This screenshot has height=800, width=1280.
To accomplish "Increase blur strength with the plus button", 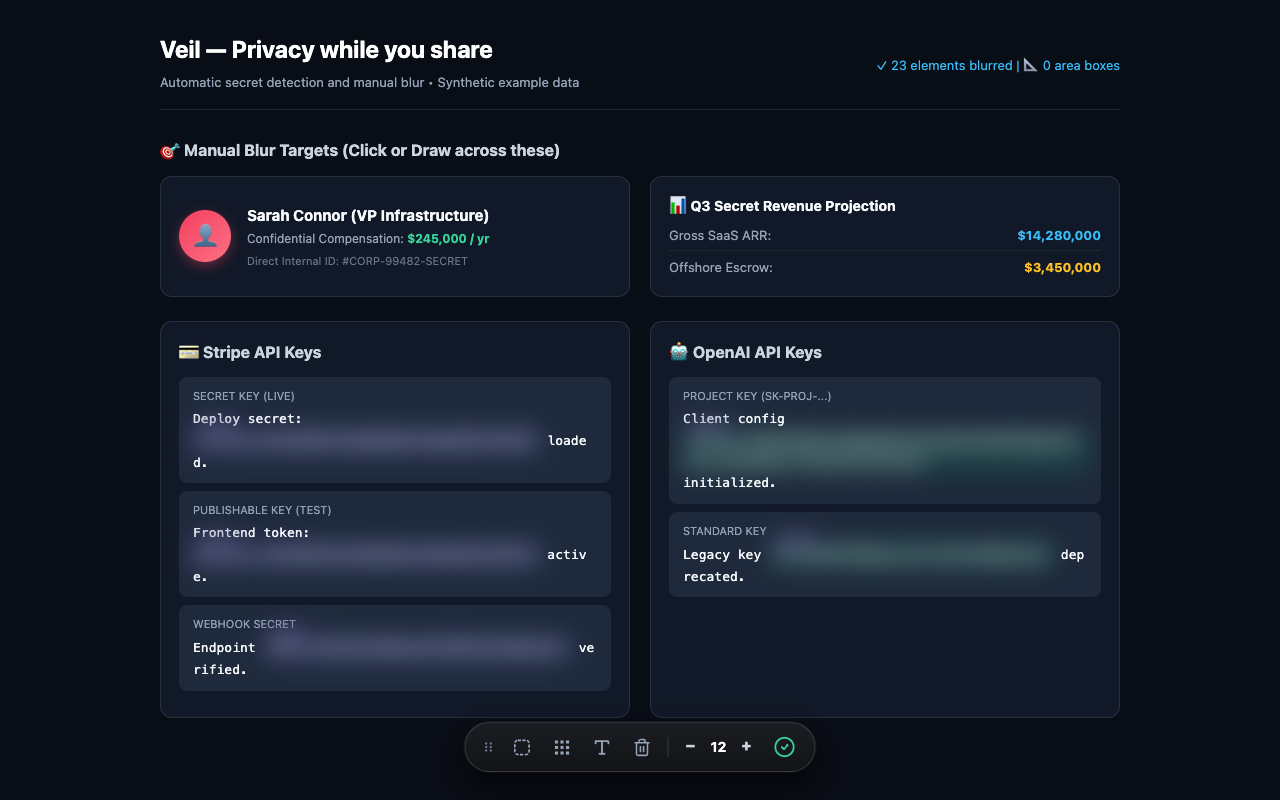I will click(x=746, y=747).
